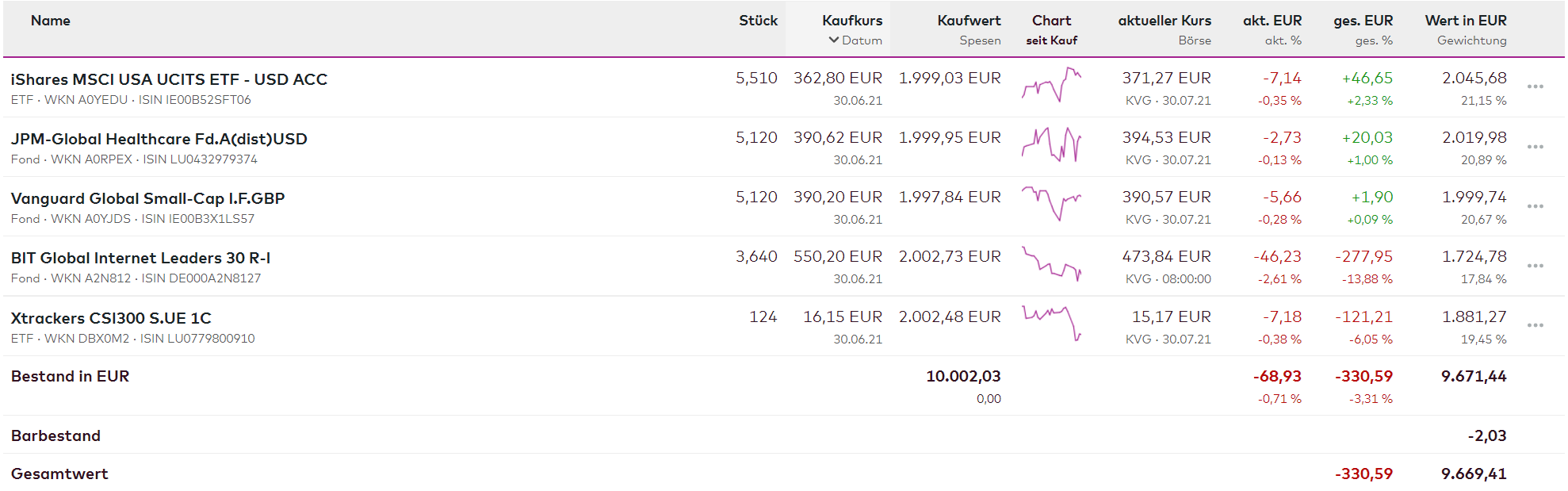Image resolution: width=1568 pixels, height=491 pixels.
Task: Open the Xtrackers CSI300 mini chart
Action: click(1051, 323)
